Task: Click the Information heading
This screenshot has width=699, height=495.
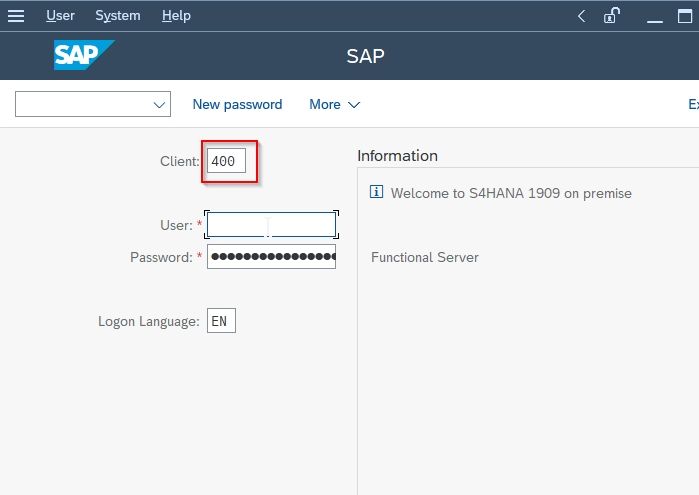Action: point(397,156)
